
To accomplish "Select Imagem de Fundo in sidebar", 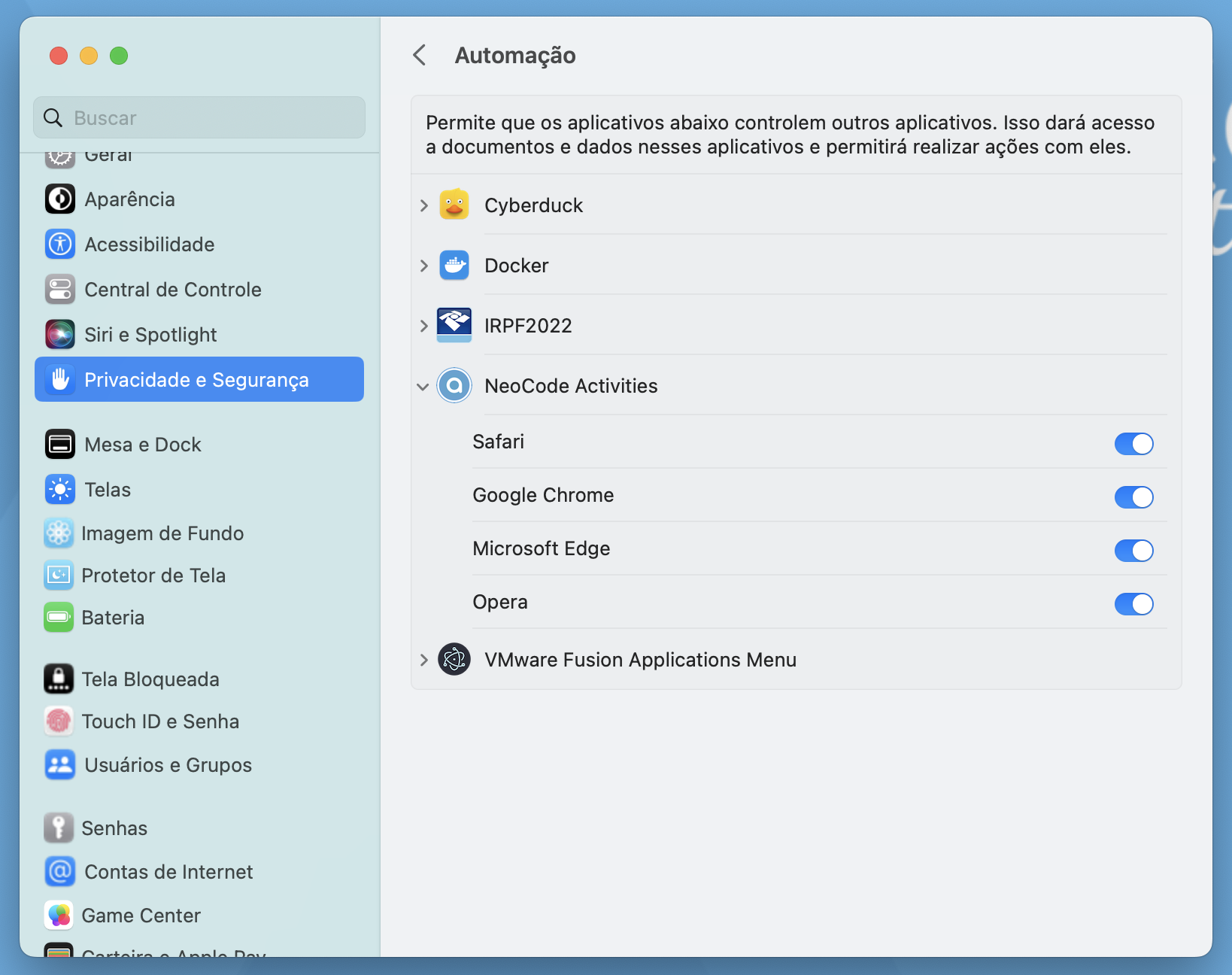I will pyautogui.click(x=199, y=533).
